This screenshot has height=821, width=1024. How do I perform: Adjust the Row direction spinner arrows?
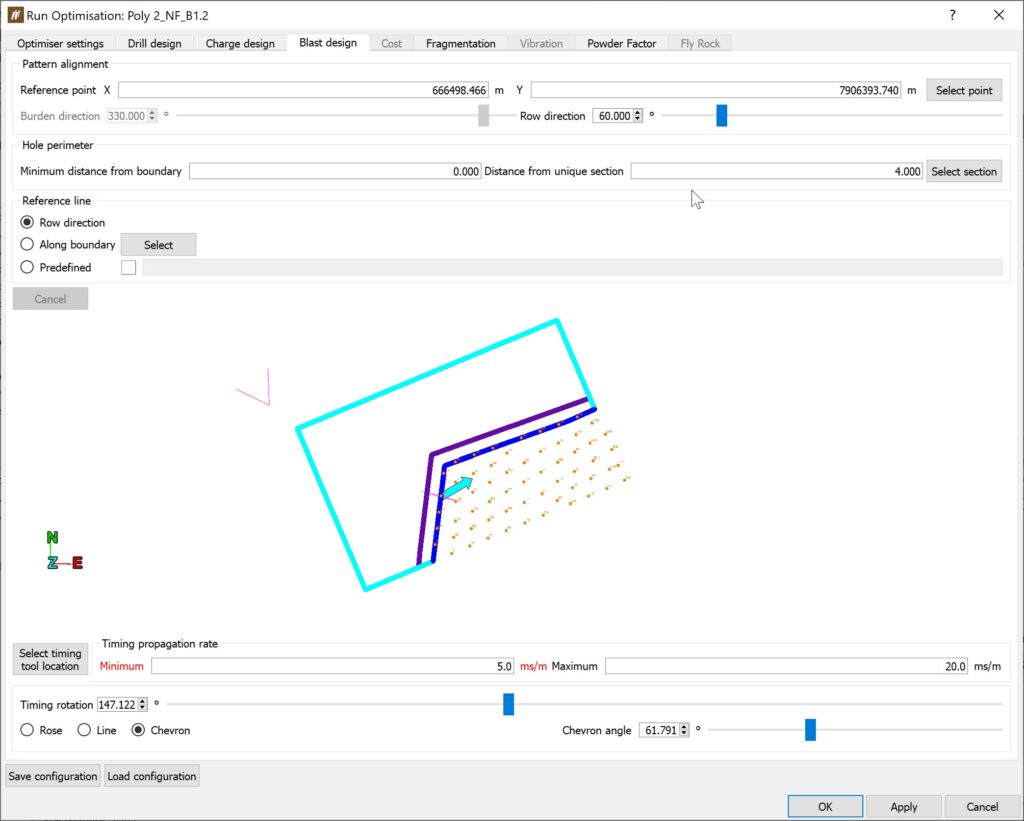637,116
